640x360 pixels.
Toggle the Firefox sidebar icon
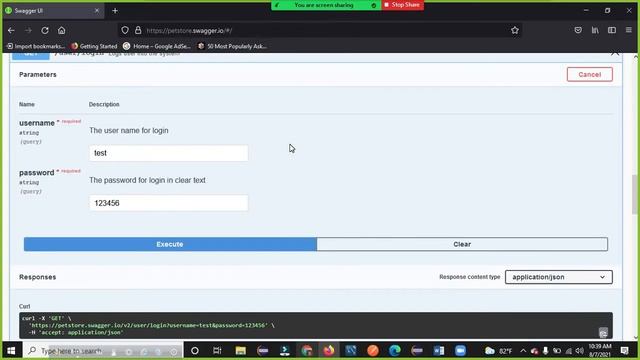pos(612,30)
